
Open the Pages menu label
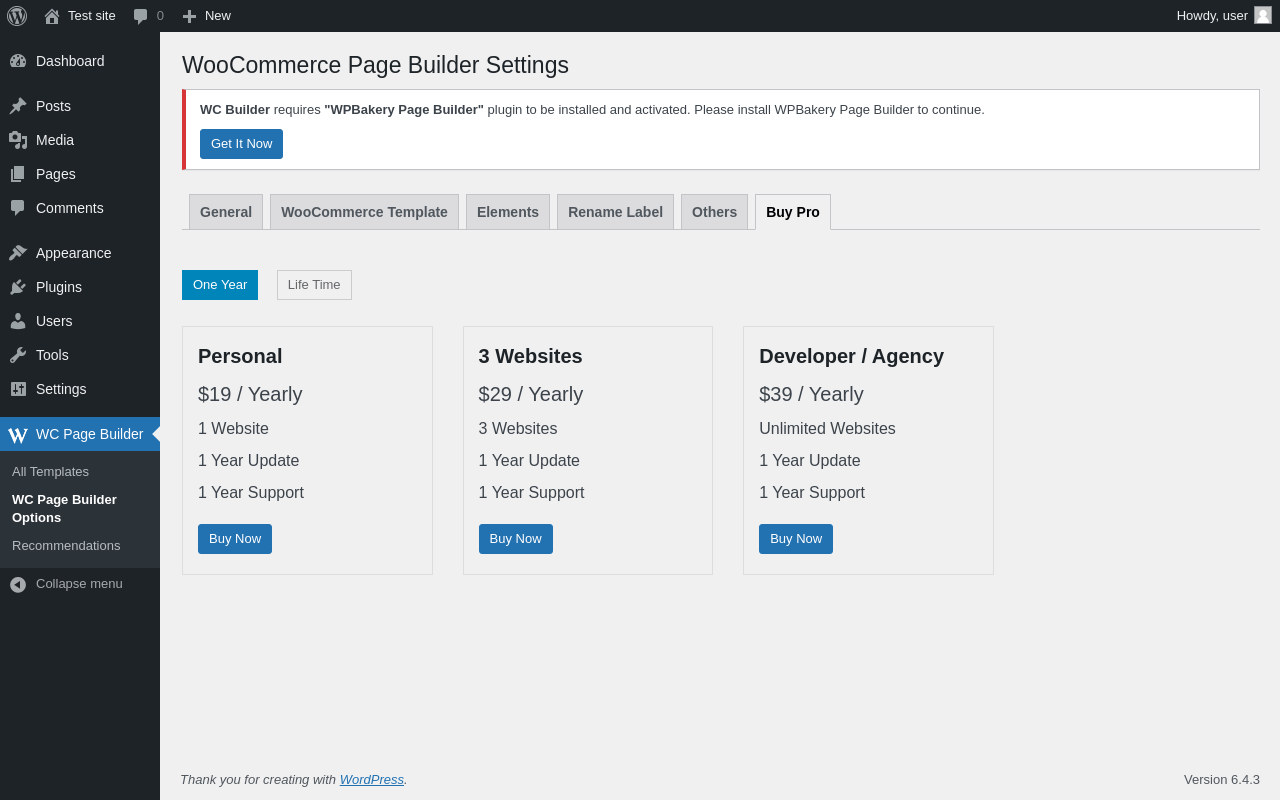pos(56,174)
